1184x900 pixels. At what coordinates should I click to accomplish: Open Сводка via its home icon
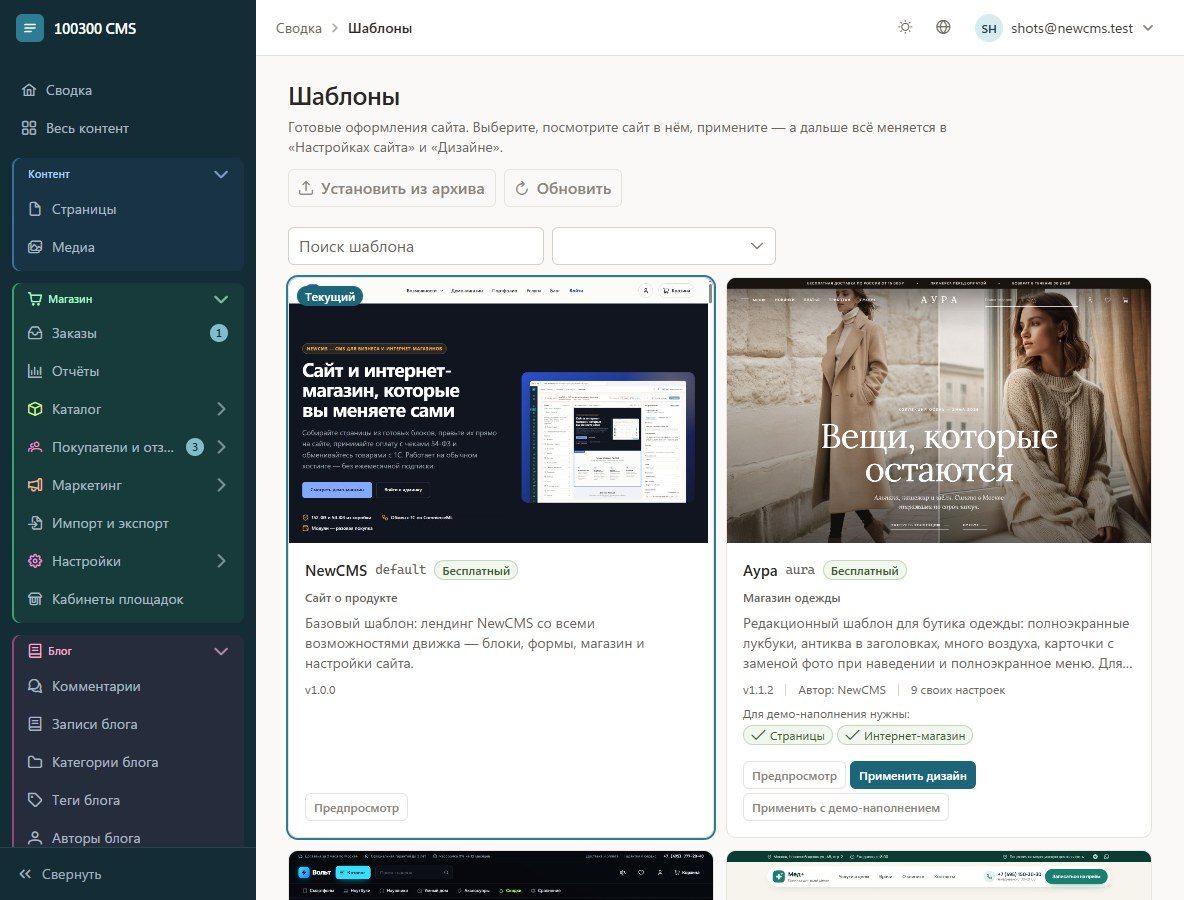coord(29,90)
